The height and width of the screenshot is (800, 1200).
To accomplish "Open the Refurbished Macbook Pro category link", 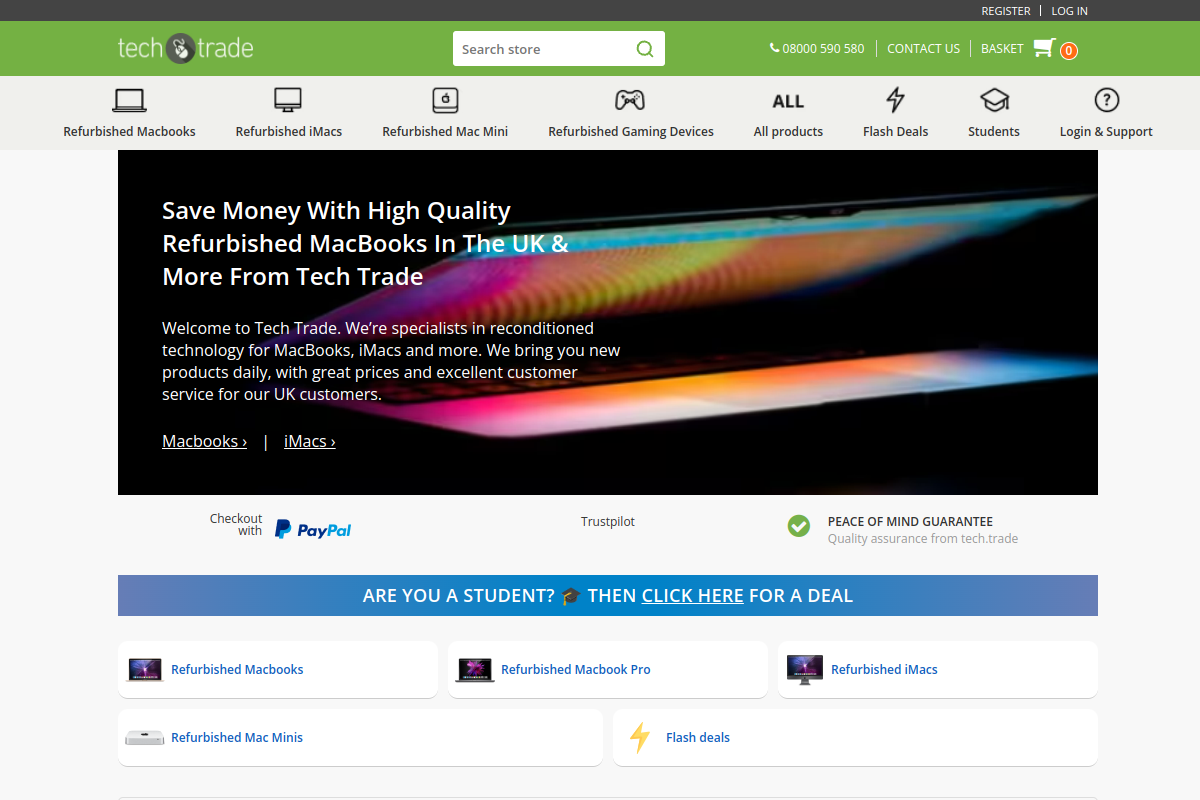I will point(576,670).
